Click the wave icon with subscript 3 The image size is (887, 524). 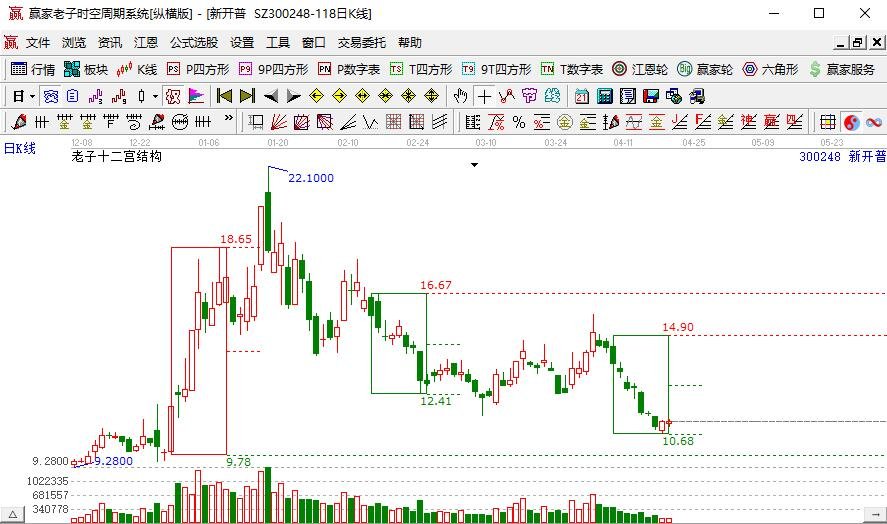tap(96, 97)
